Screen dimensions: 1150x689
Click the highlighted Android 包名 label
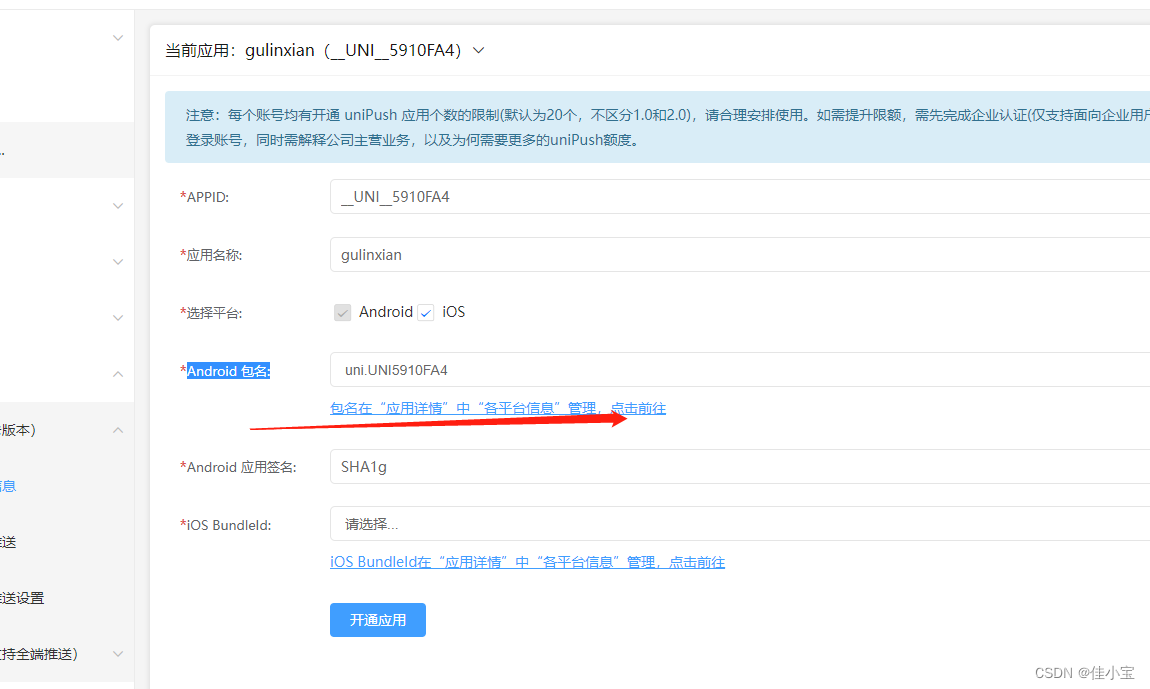[226, 370]
